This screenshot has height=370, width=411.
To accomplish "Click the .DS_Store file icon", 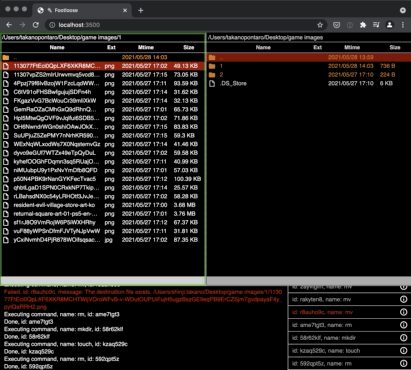I will [x=212, y=83].
